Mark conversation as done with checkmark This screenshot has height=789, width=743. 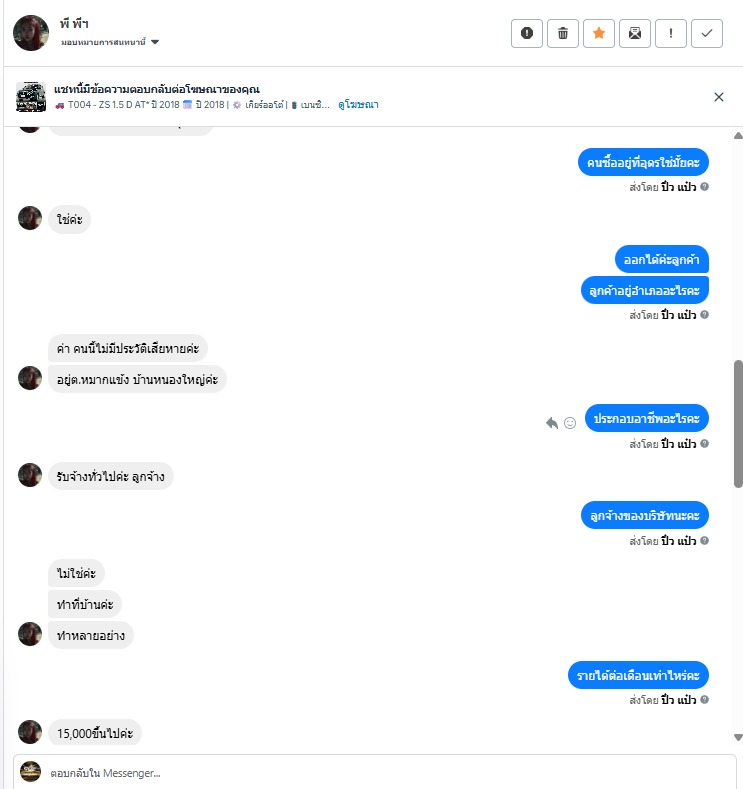707,33
